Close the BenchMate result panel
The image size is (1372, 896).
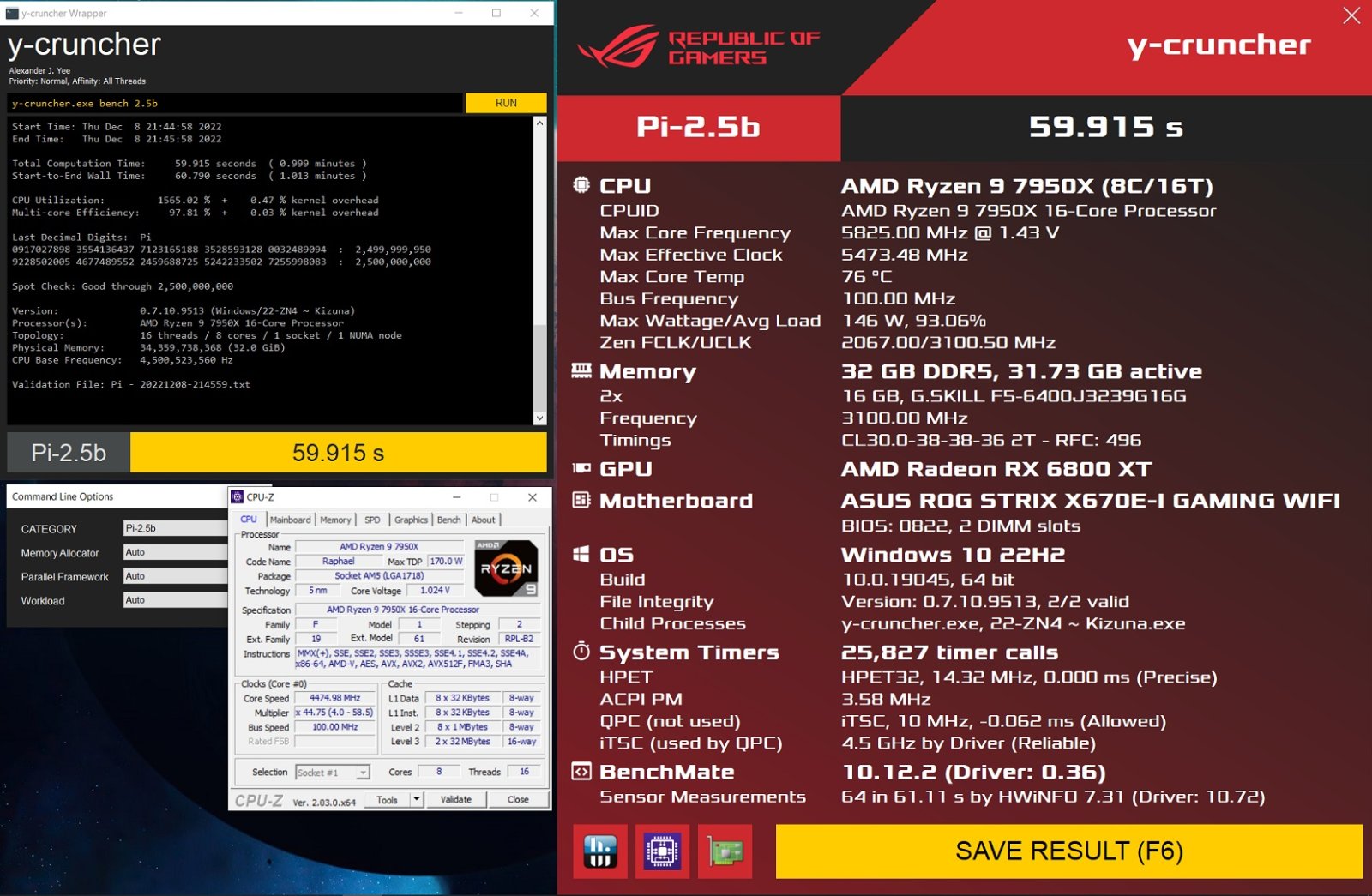[x=1351, y=15]
